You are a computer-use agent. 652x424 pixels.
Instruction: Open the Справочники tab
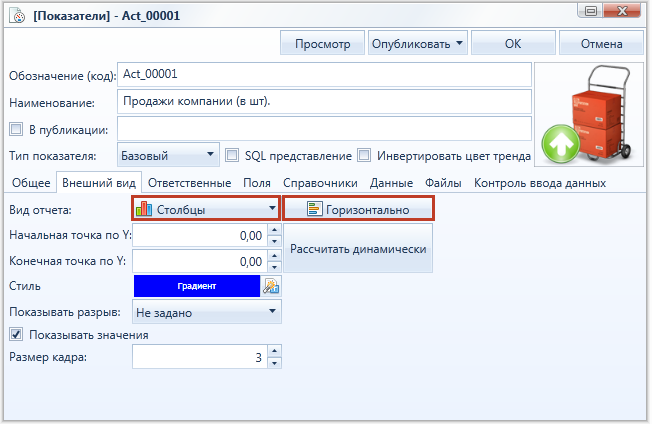[x=320, y=183]
